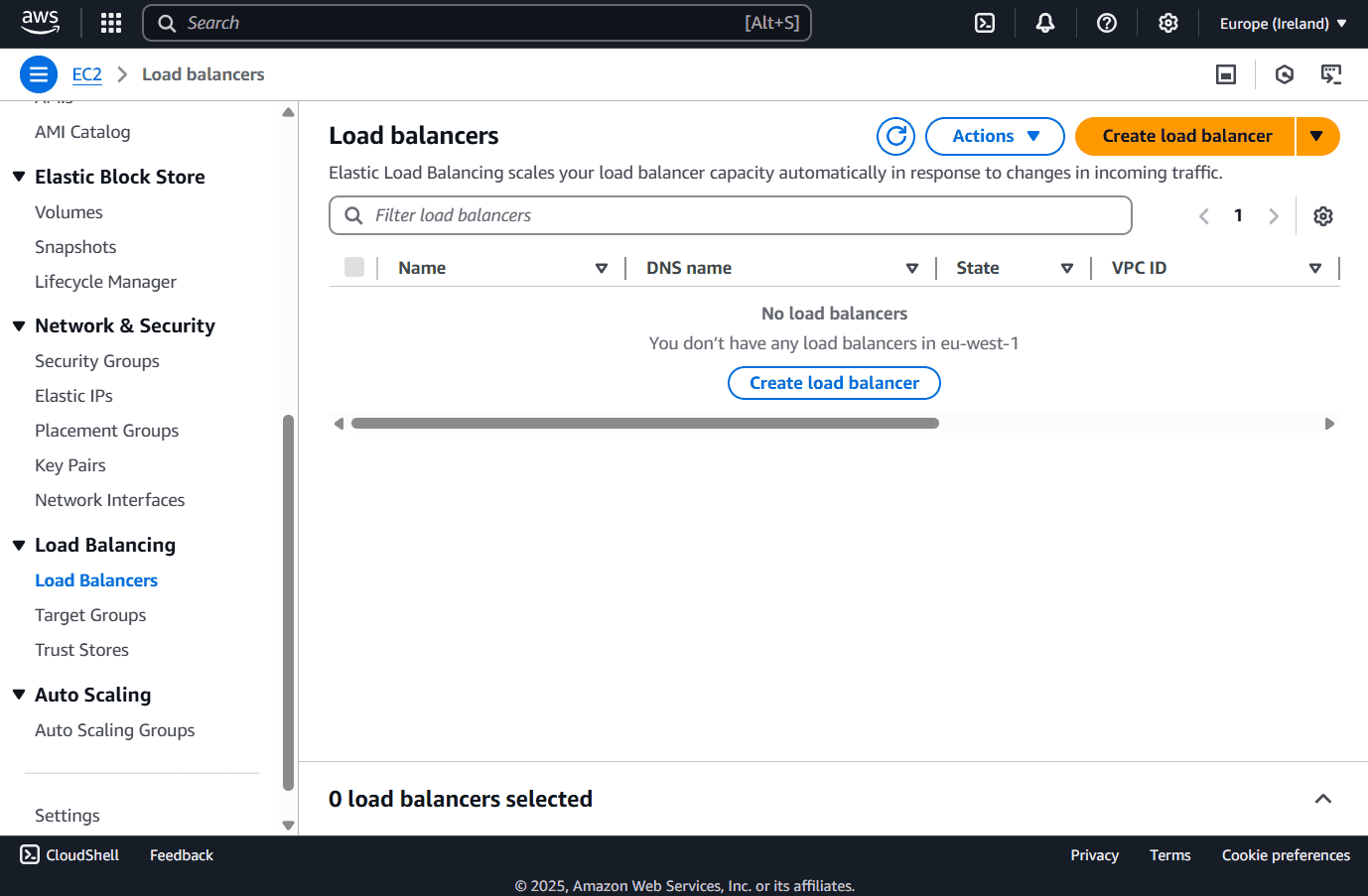Open Volumes in the sidebar
The width and height of the screenshot is (1368, 896).
68,212
